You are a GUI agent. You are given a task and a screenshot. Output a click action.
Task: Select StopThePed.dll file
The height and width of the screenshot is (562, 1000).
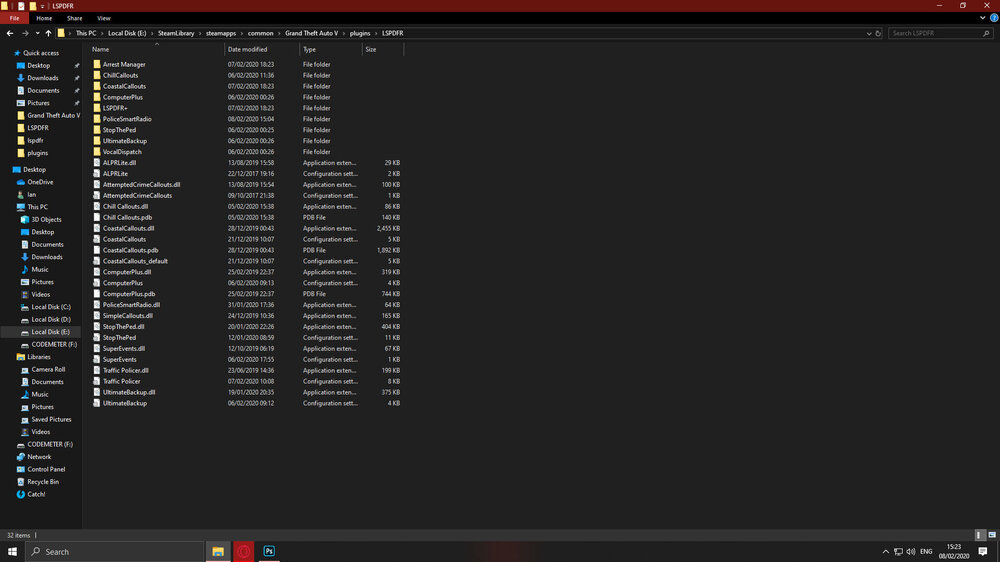pyautogui.click(x=123, y=327)
